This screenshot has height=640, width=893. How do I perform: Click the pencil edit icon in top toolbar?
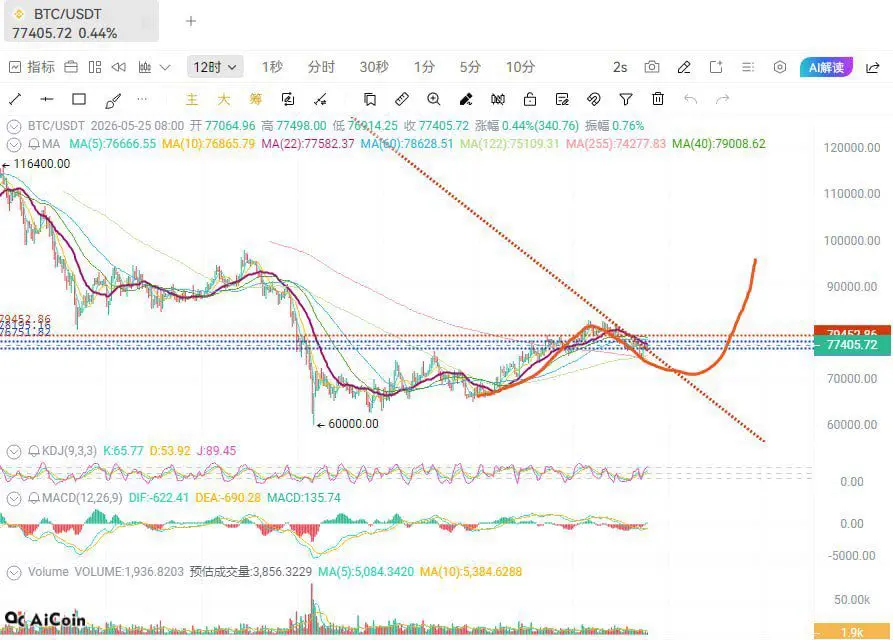(x=684, y=67)
